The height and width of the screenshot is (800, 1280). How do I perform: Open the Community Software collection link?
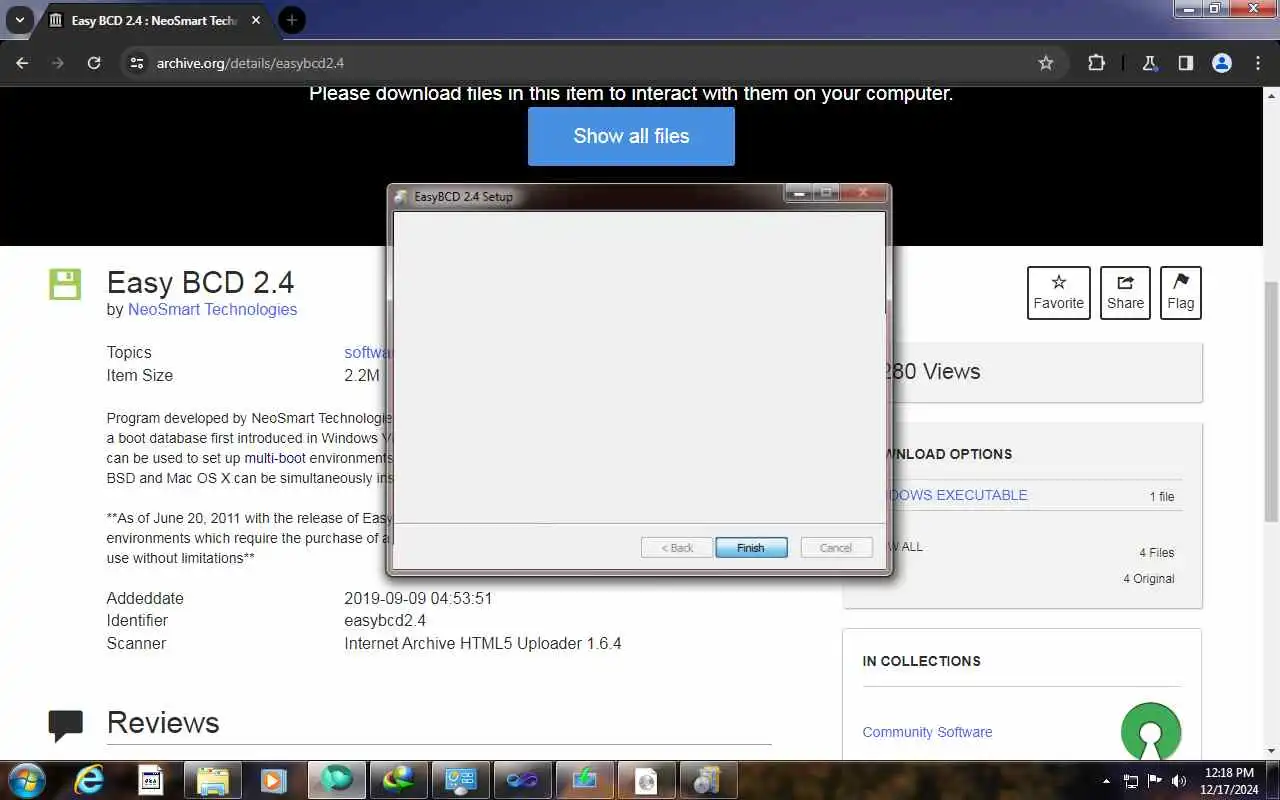(927, 732)
